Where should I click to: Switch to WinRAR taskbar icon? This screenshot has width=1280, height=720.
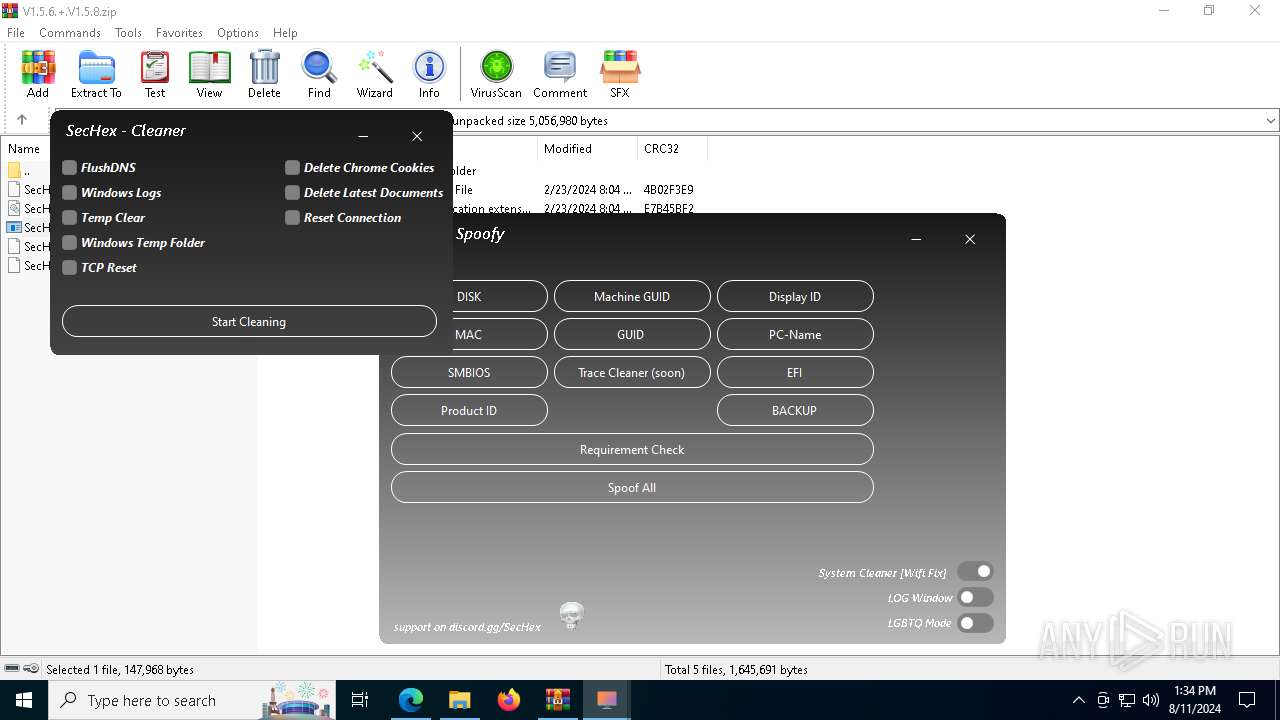coord(558,700)
